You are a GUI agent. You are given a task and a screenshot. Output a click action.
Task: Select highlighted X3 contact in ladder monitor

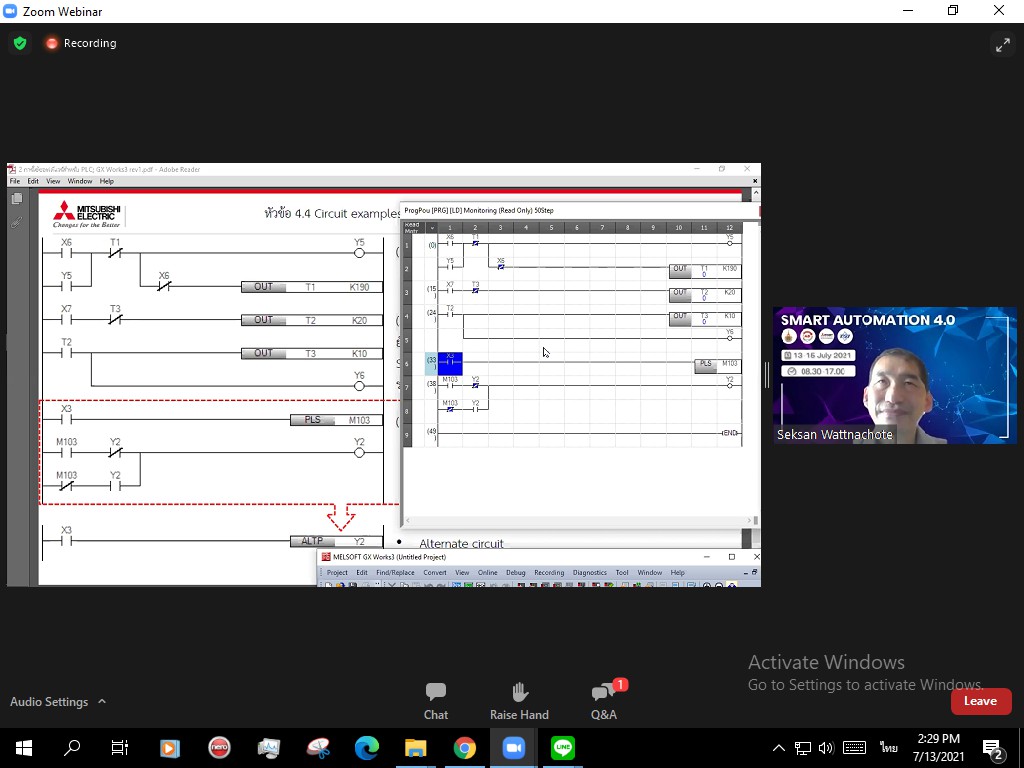point(450,363)
